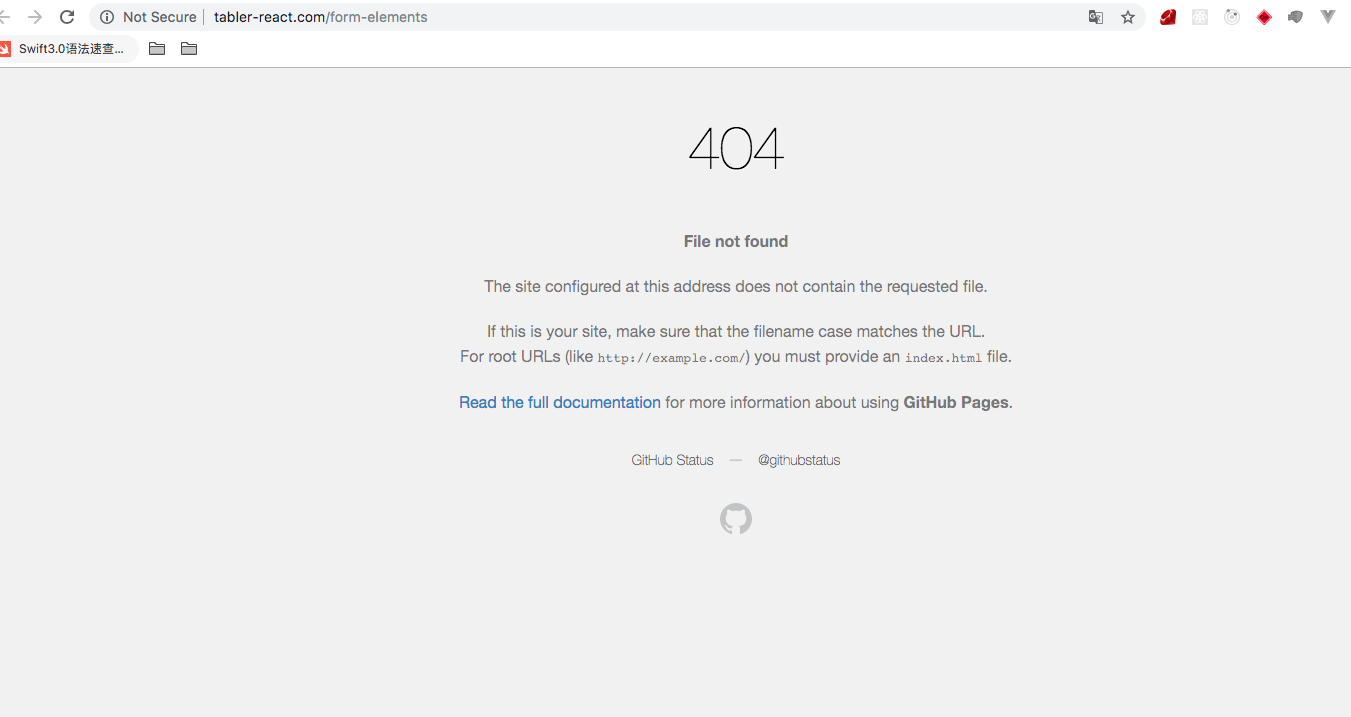Screen dimensions: 1351x717
Task: Open the Swift3.0 grammar bookmark
Action: (x=70, y=48)
